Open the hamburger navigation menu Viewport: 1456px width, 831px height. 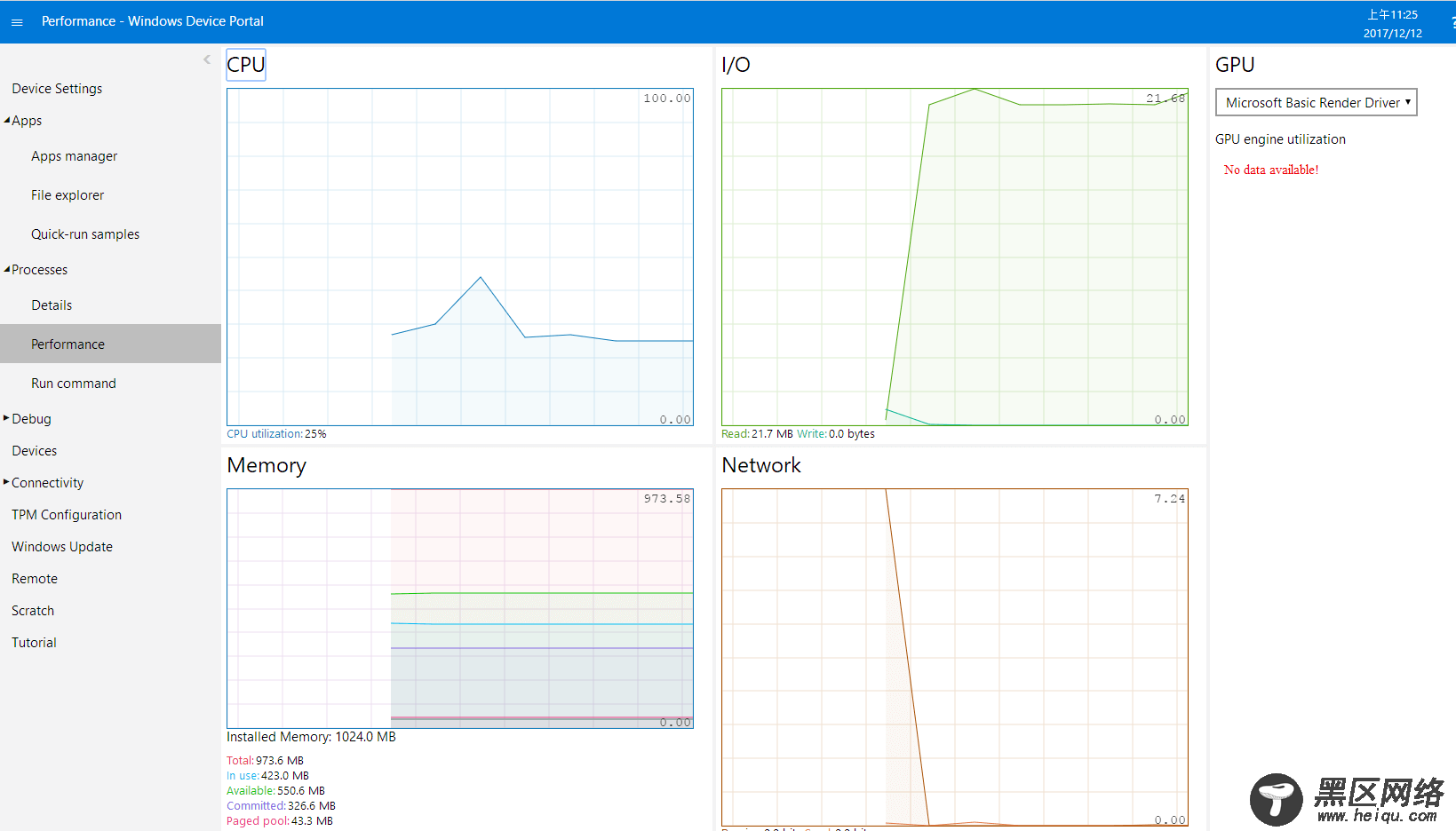17,22
